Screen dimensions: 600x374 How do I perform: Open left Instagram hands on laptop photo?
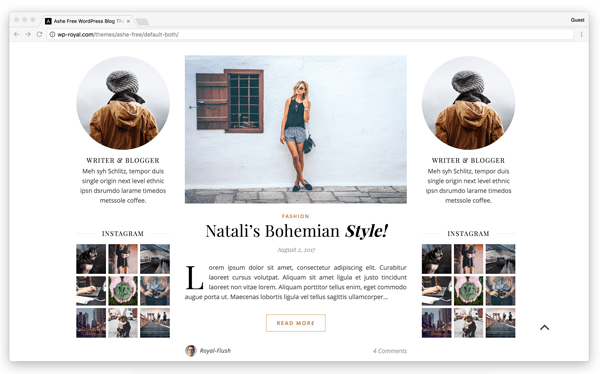click(91, 291)
